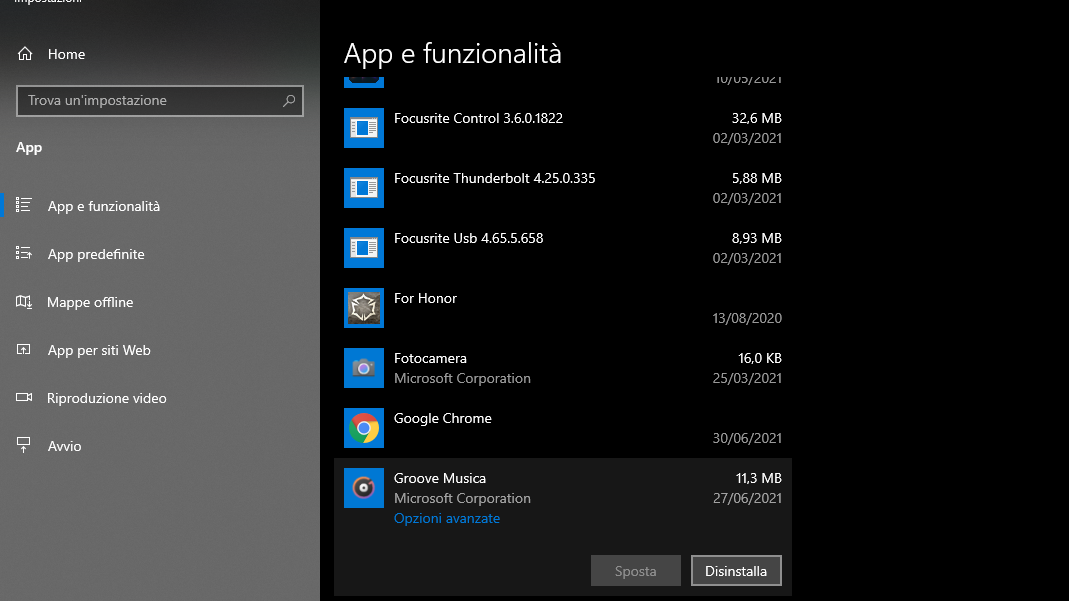
Task: Click Microsoft Corporation under Fotocamera
Action: (x=462, y=378)
